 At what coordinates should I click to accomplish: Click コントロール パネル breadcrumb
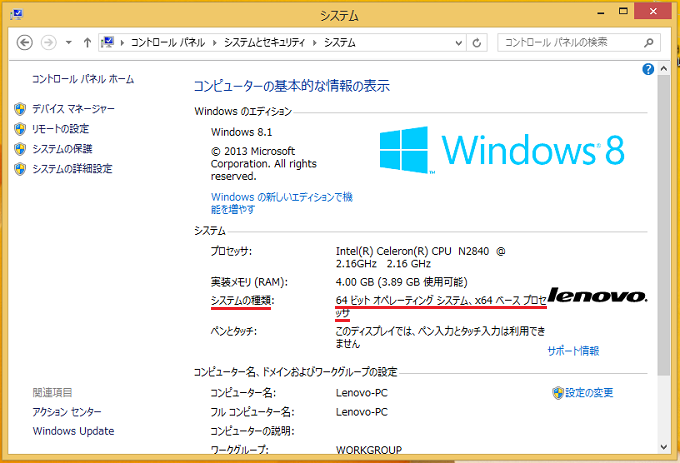[168, 42]
